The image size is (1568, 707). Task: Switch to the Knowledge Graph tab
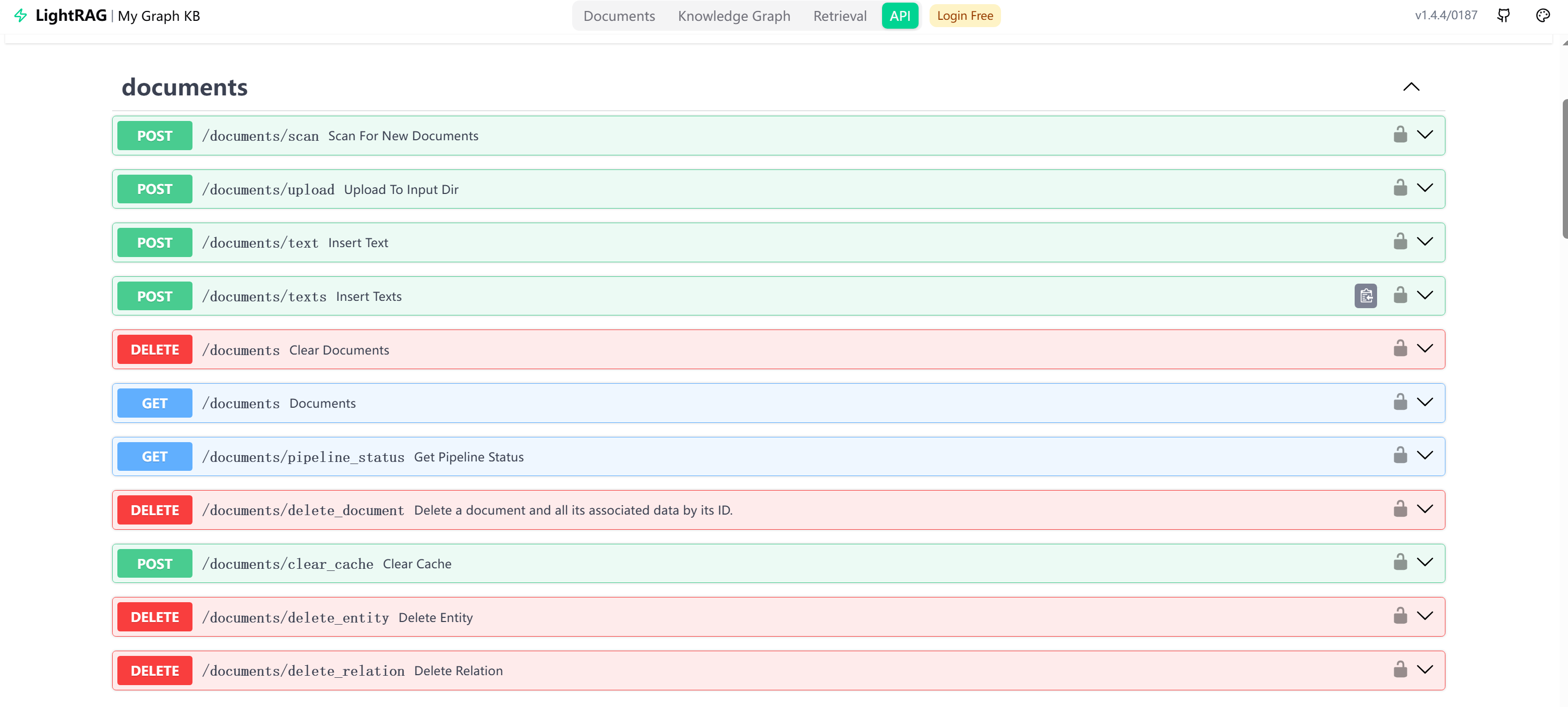click(733, 16)
